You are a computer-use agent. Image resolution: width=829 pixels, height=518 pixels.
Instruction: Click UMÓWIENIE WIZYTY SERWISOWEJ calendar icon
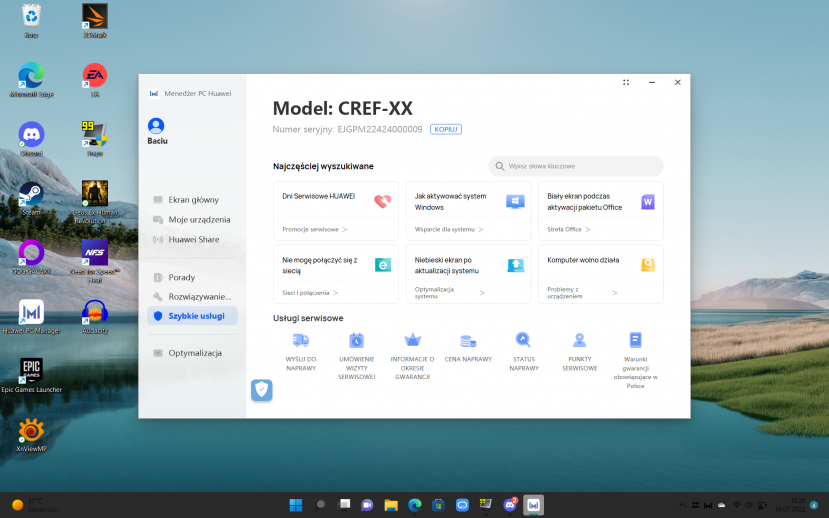click(356, 340)
